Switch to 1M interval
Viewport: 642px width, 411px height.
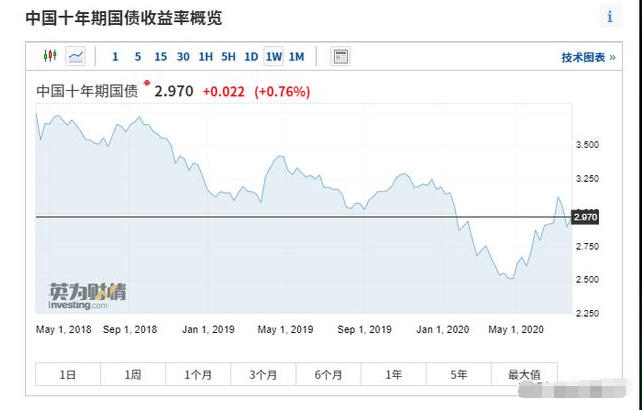click(x=296, y=56)
